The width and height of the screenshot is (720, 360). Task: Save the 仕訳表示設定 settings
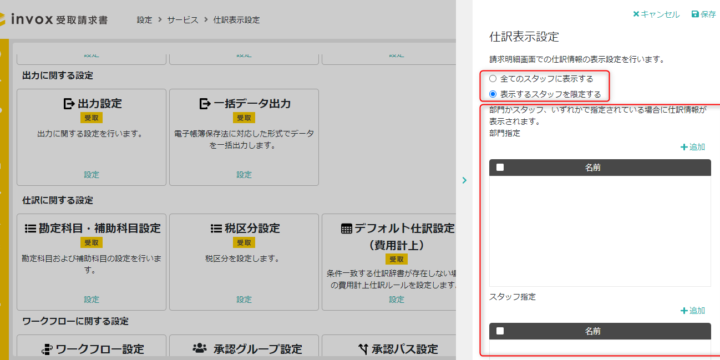(703, 14)
